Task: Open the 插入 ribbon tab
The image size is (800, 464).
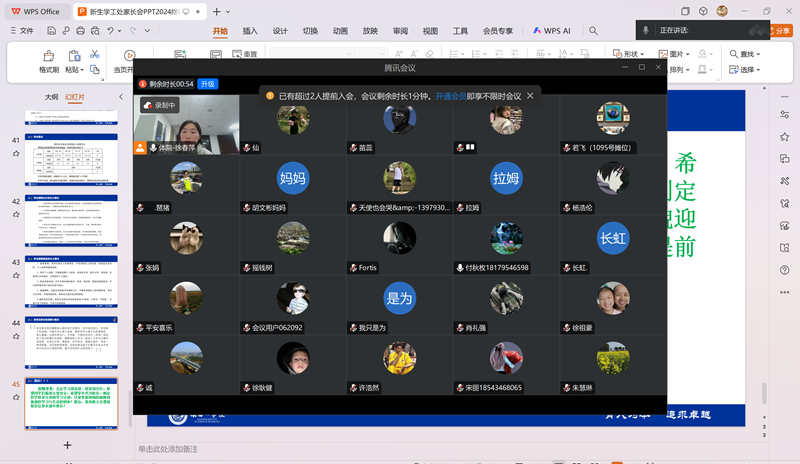Action: click(250, 31)
